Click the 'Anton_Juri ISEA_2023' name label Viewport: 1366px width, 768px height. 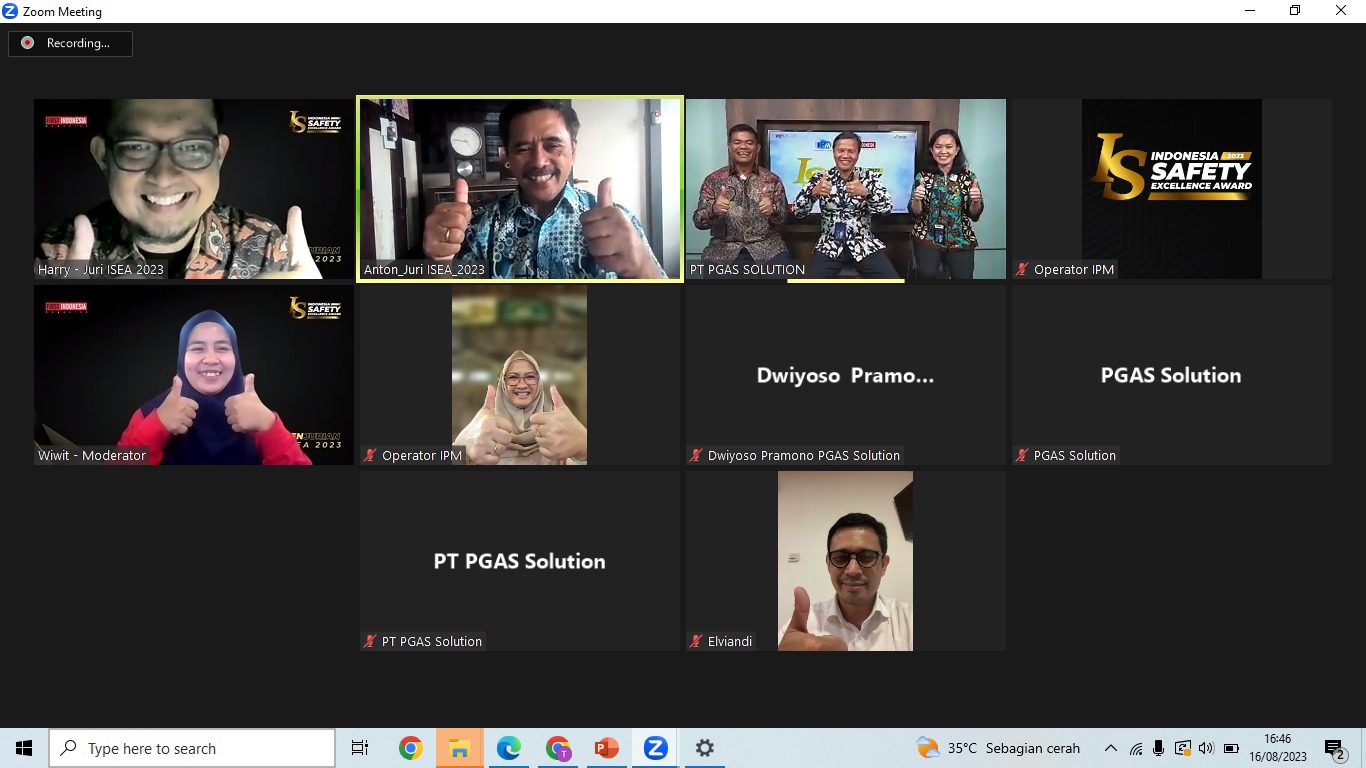click(424, 269)
